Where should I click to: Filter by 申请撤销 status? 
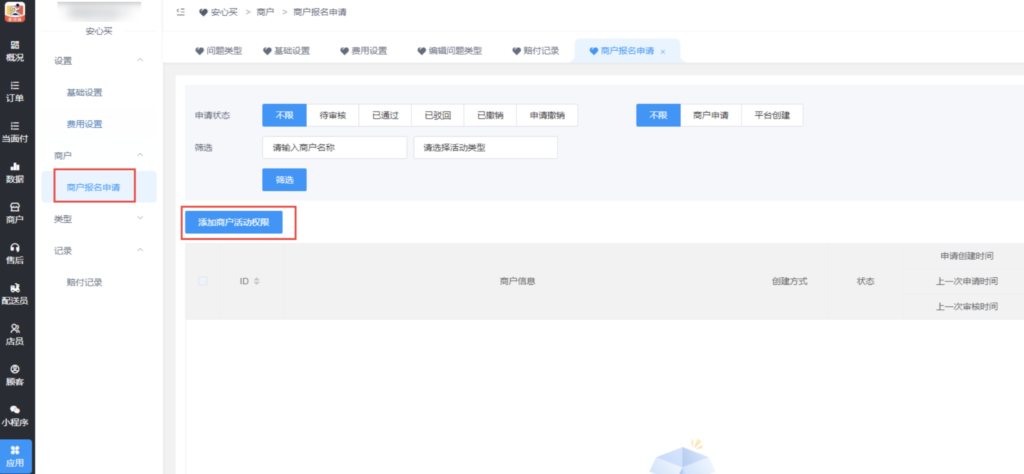pyautogui.click(x=547, y=116)
